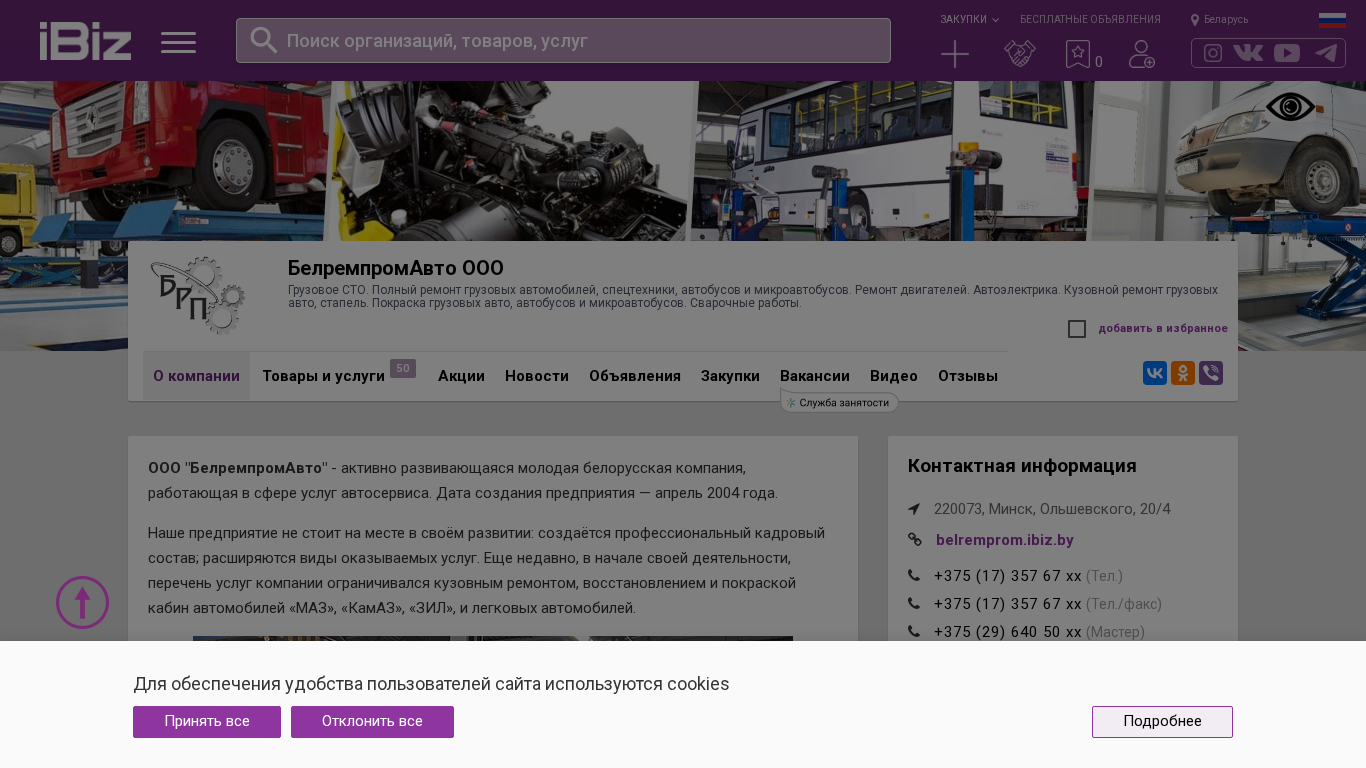Click the Принять все cookies button

pyautogui.click(x=207, y=722)
